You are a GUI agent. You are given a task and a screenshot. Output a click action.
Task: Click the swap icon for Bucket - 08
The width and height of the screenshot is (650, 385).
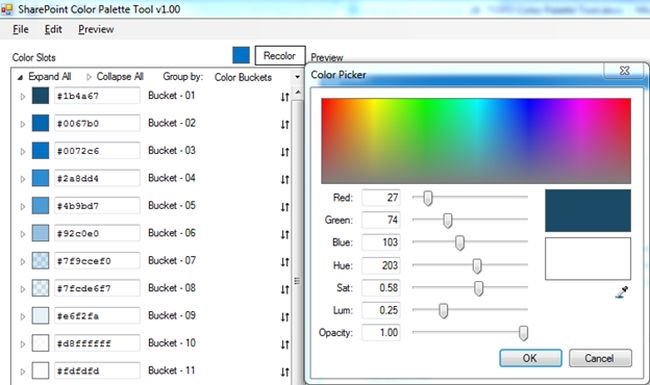[x=285, y=289]
